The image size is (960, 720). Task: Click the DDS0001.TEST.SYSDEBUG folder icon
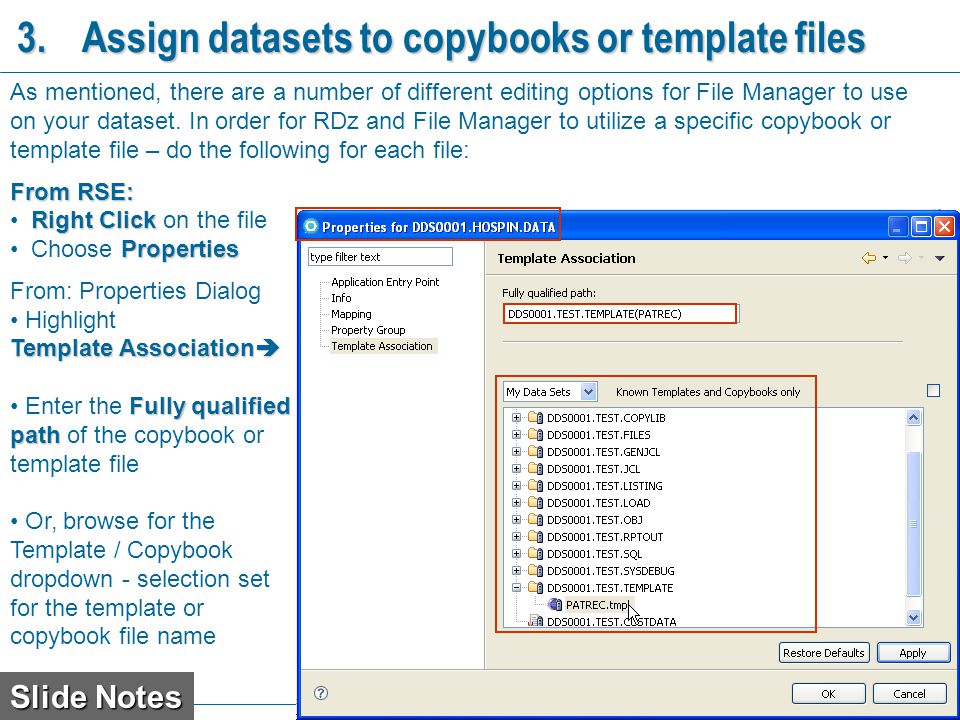tap(536, 571)
